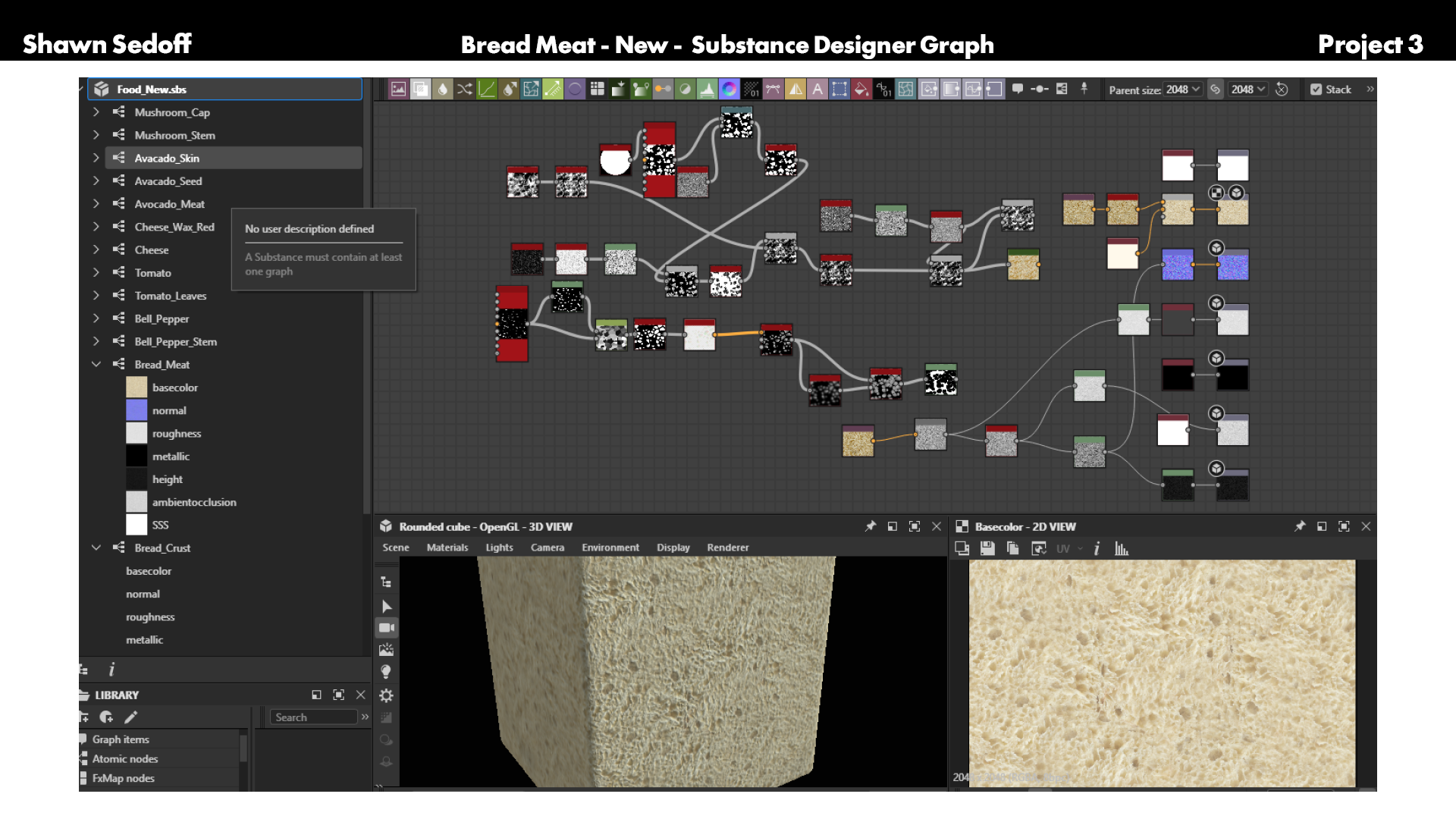Add a Sharpen triangle node
The height and width of the screenshot is (819, 1456).
click(795, 89)
